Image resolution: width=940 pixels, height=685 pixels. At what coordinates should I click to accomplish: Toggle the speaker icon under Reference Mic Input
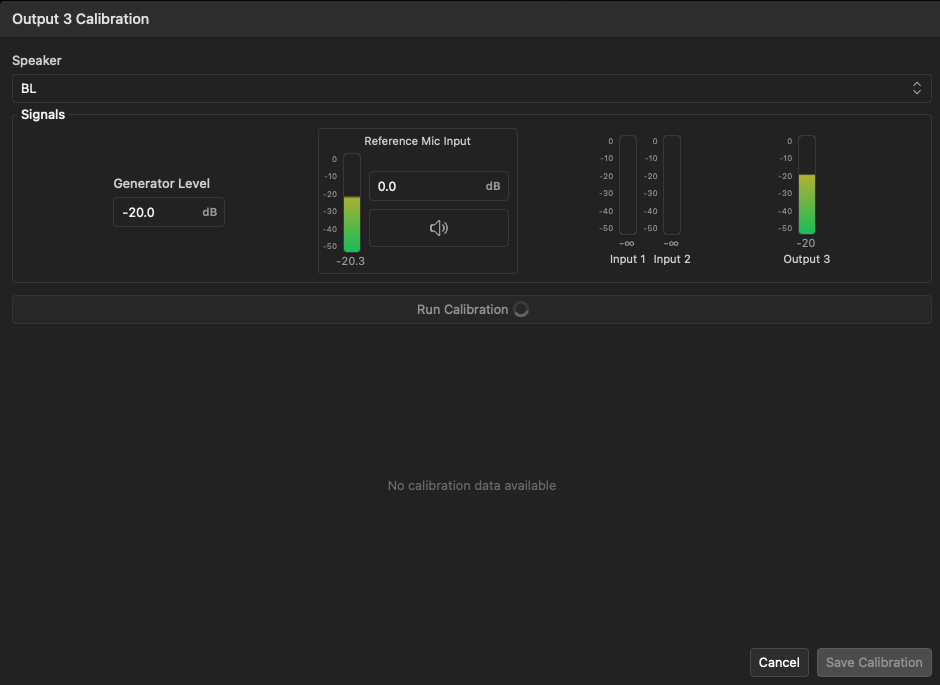438,228
